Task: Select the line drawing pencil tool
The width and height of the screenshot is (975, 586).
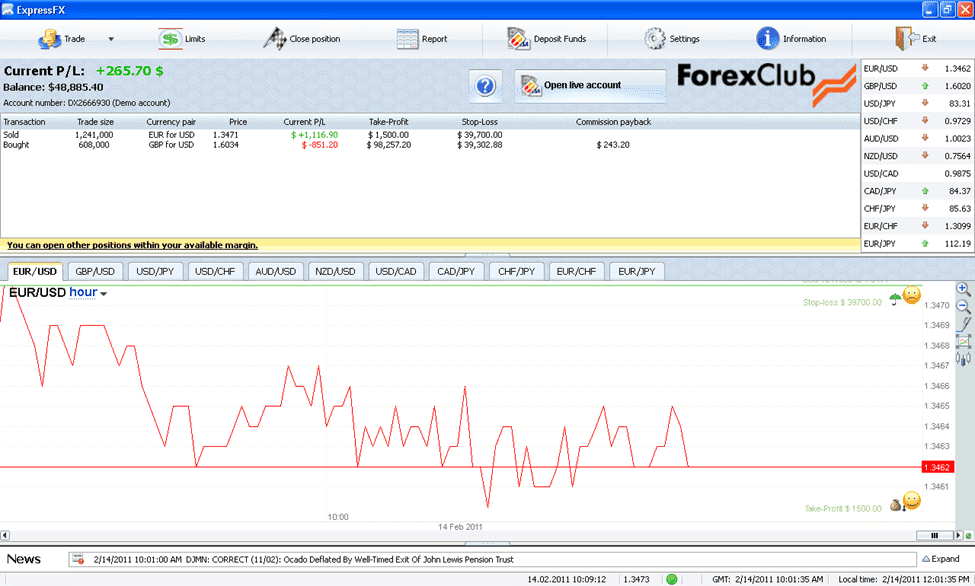Action: pos(964,323)
